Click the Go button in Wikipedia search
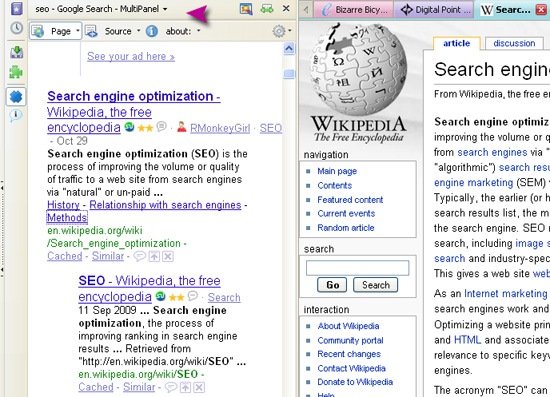 (332, 285)
